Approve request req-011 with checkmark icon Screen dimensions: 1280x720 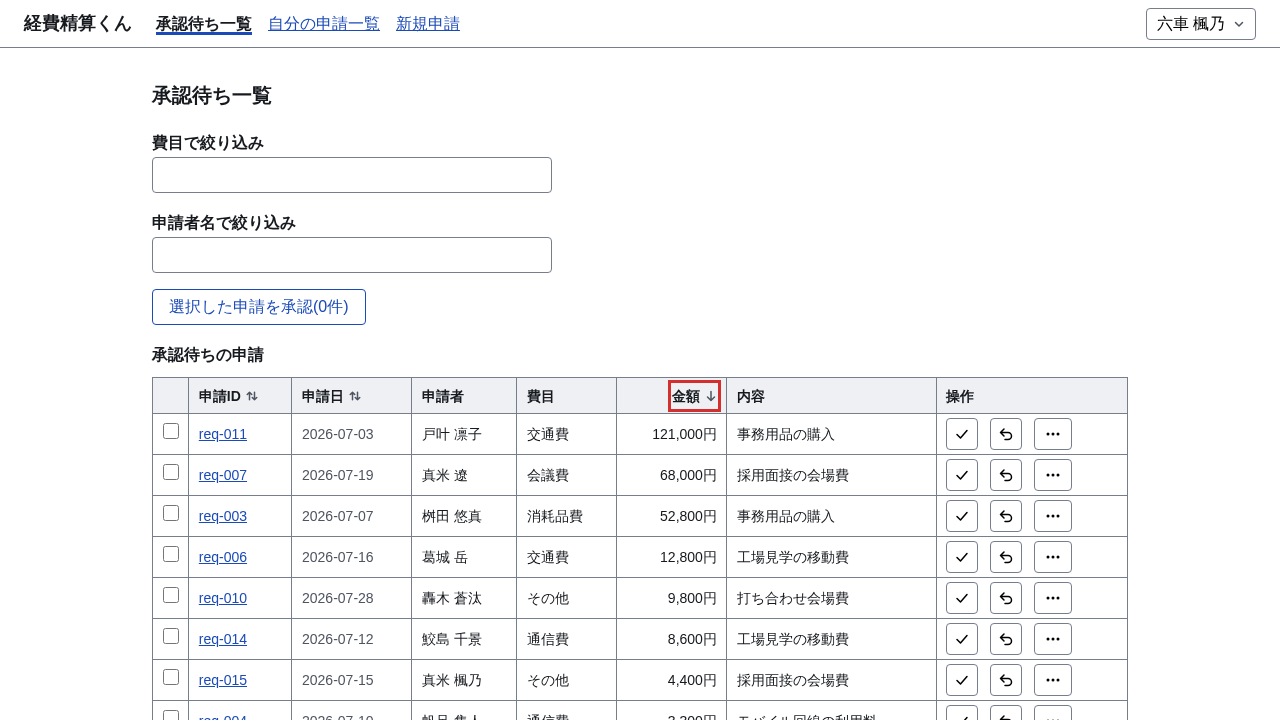(962, 434)
